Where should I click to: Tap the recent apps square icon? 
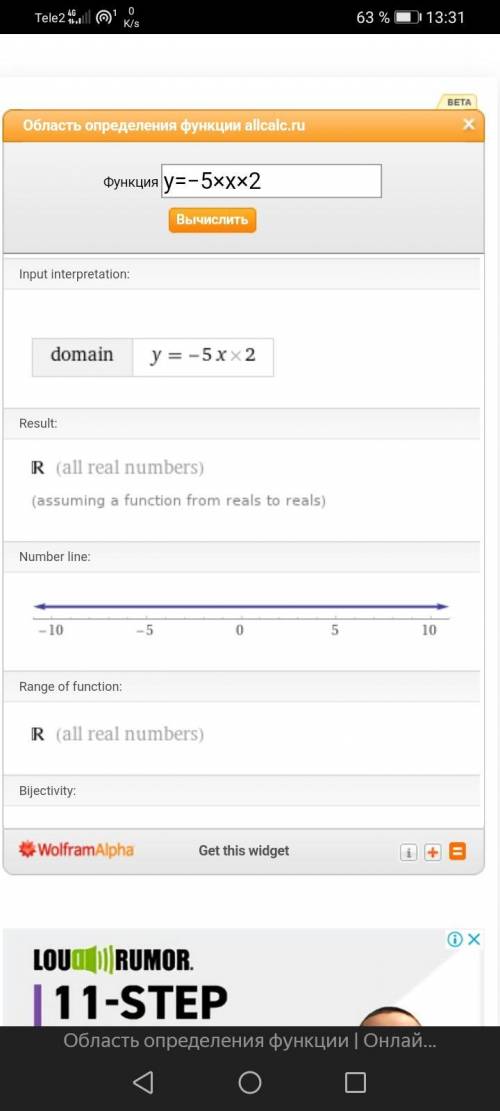pyautogui.click(x=355, y=1081)
